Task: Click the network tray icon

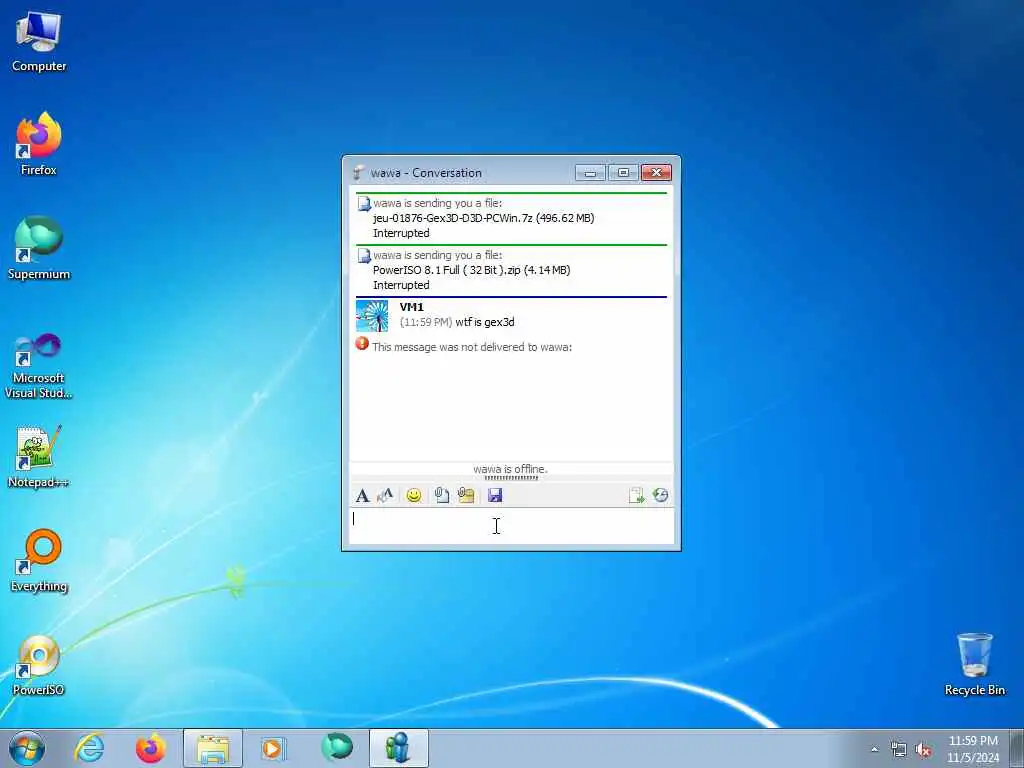Action: tap(899, 750)
